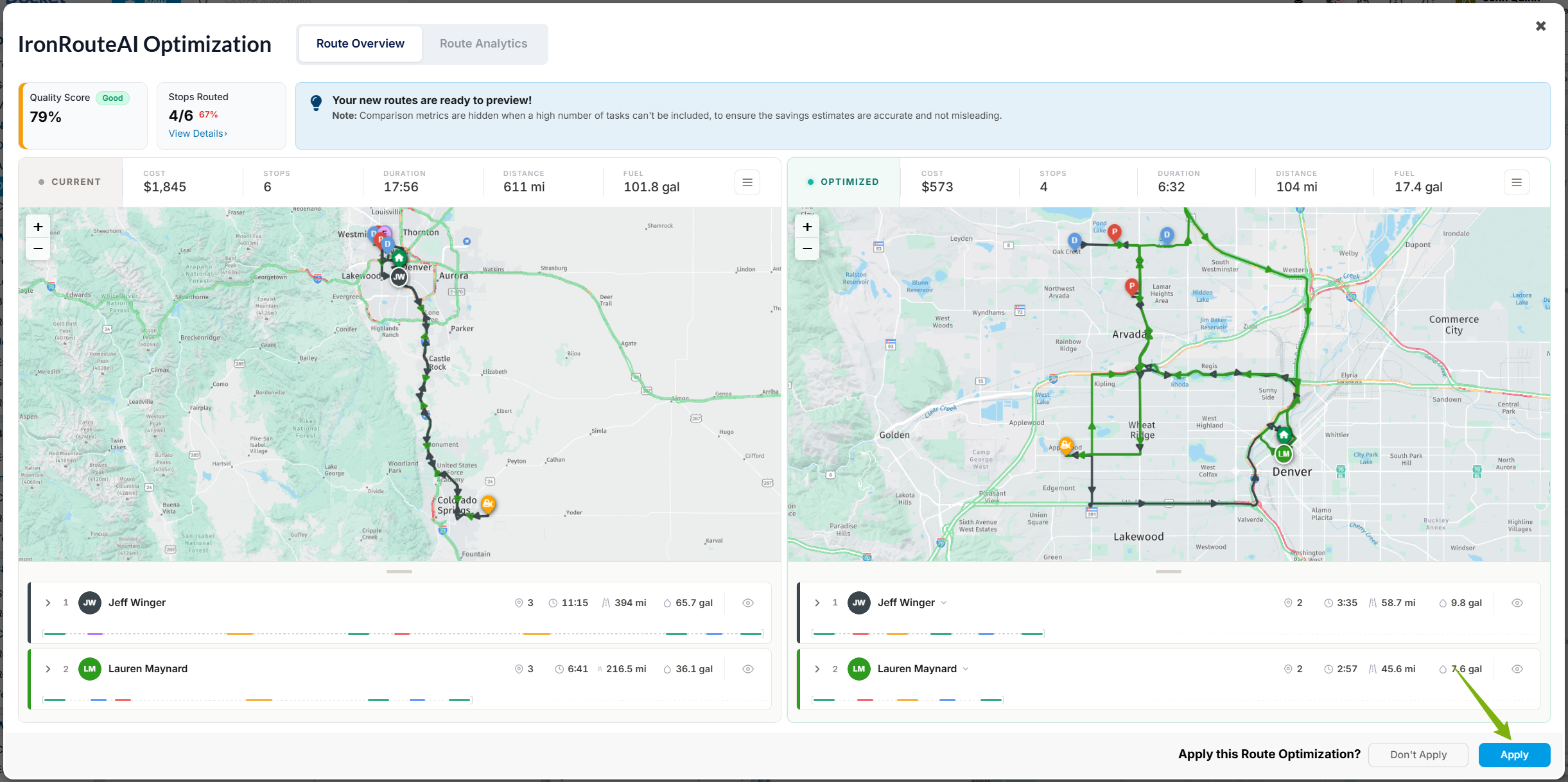Screen dimensions: 1568x782
Task: Open View Details under Stops Routed
Action: [198, 134]
